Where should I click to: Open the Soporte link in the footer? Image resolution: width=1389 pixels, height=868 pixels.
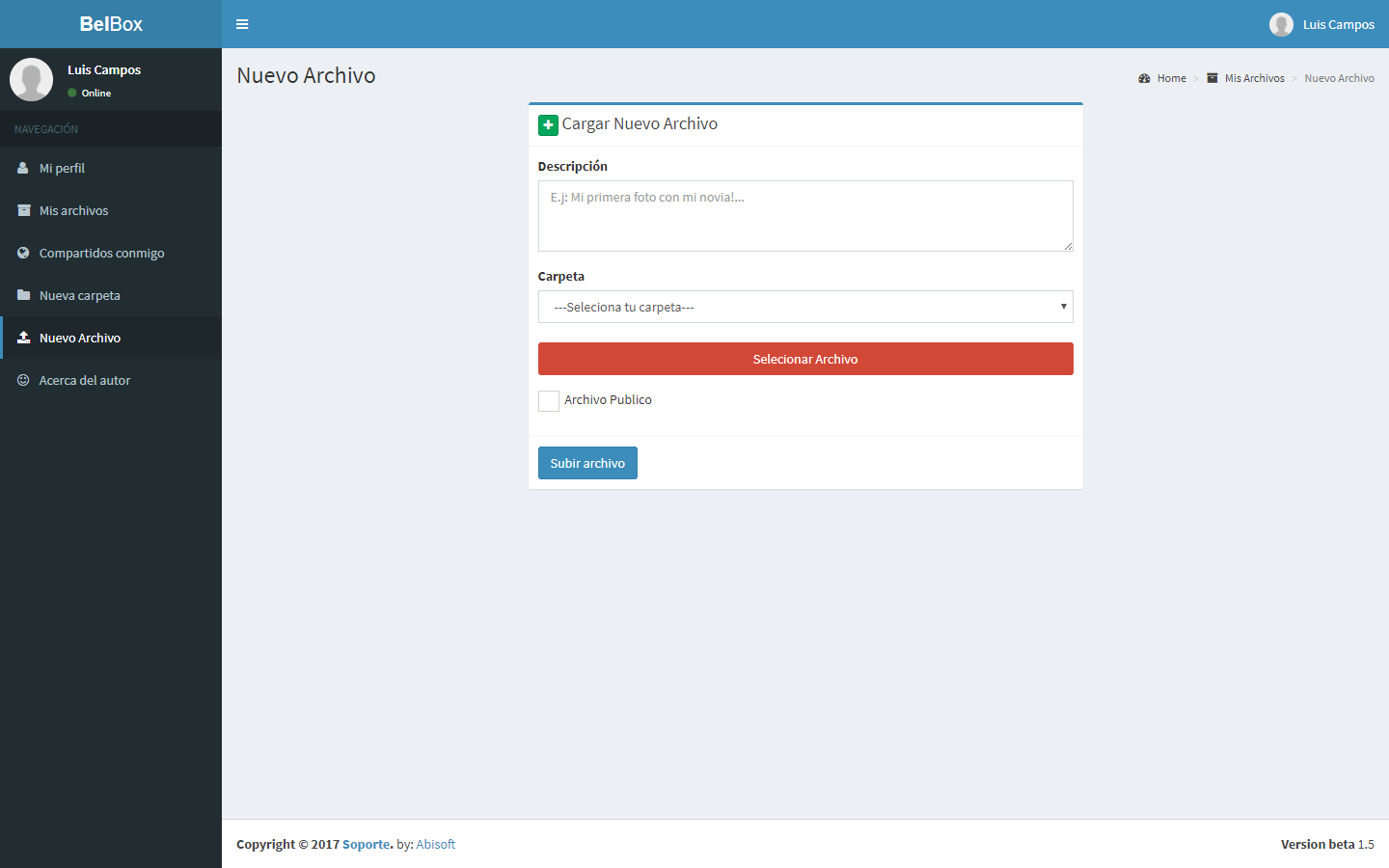366,844
